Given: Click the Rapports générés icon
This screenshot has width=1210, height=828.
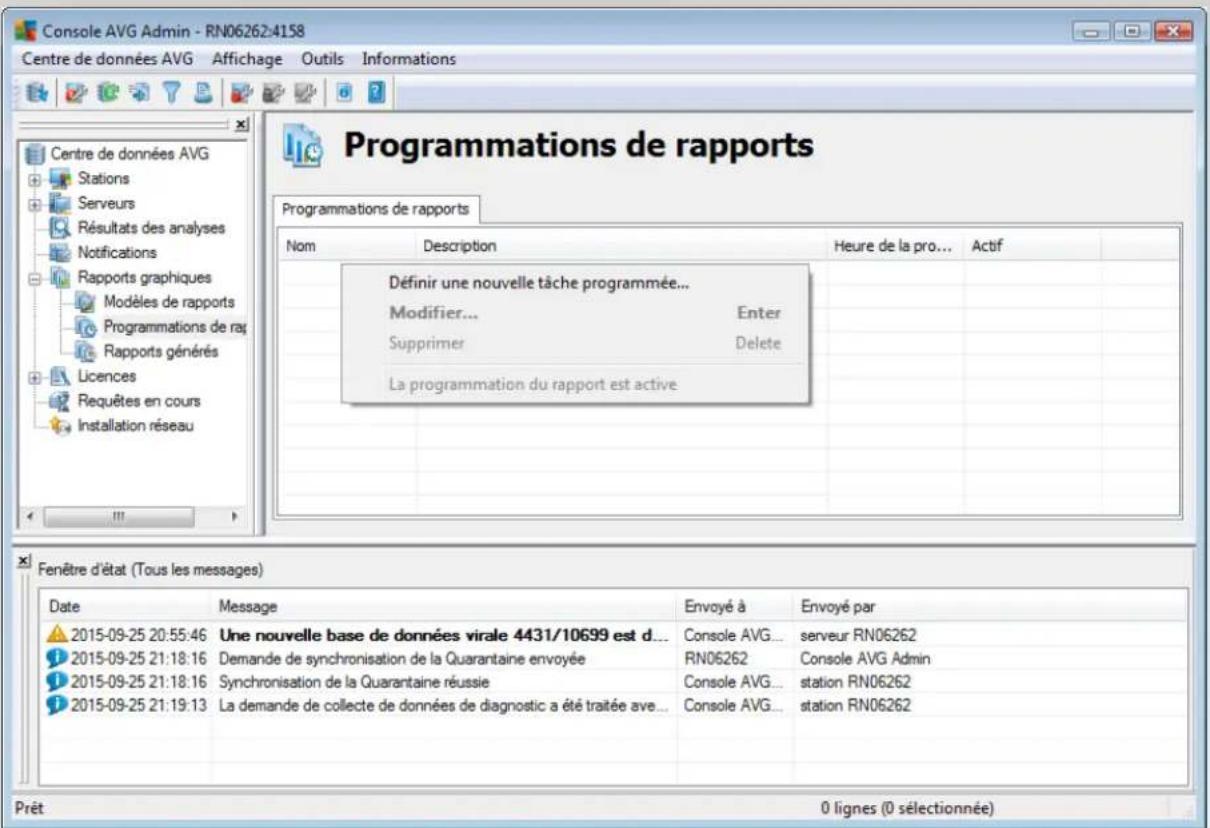Looking at the screenshot, I should pos(87,351).
